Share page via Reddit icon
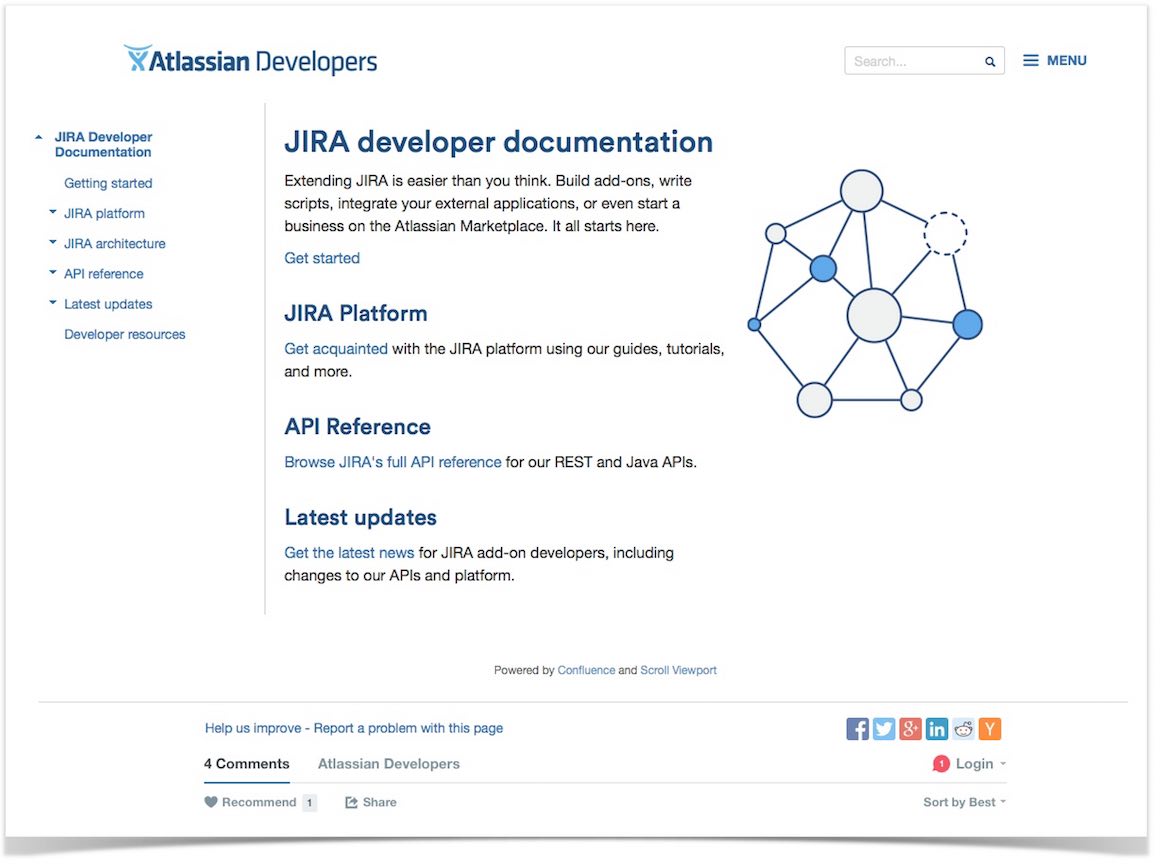The image size is (1160, 864). click(963, 729)
